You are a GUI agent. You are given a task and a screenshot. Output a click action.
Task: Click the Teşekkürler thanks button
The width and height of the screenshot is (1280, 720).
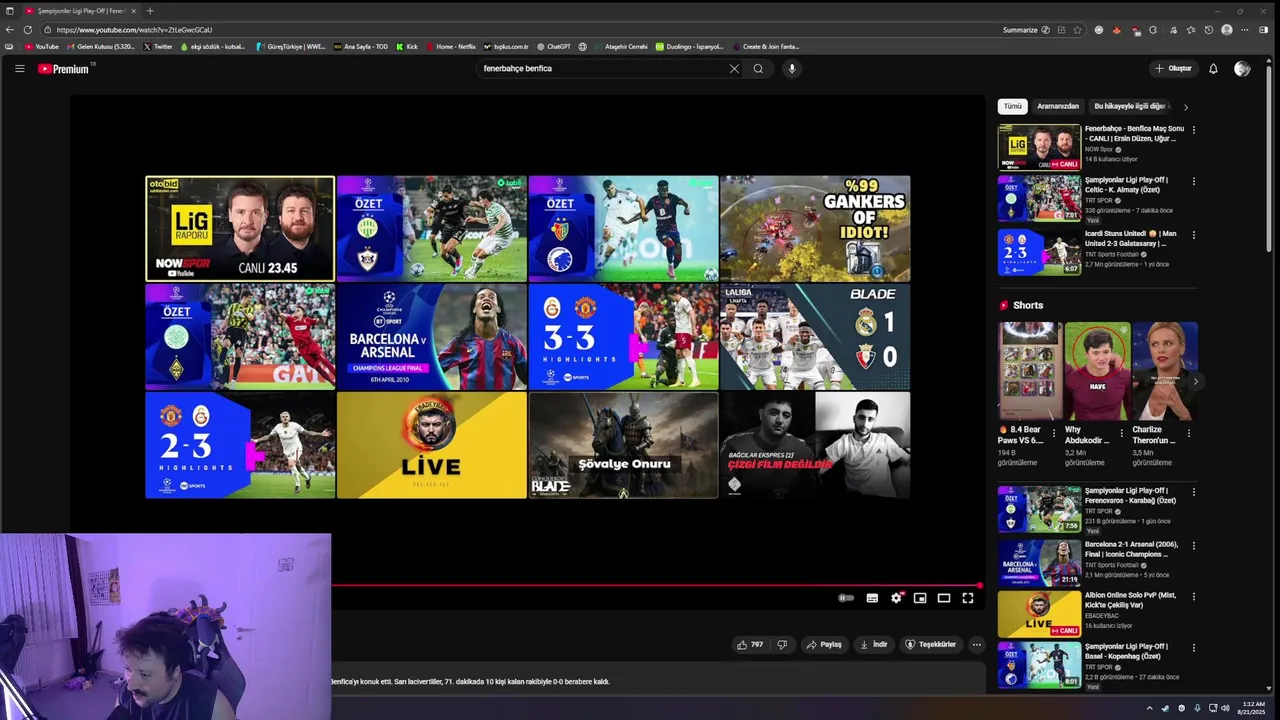click(931, 645)
